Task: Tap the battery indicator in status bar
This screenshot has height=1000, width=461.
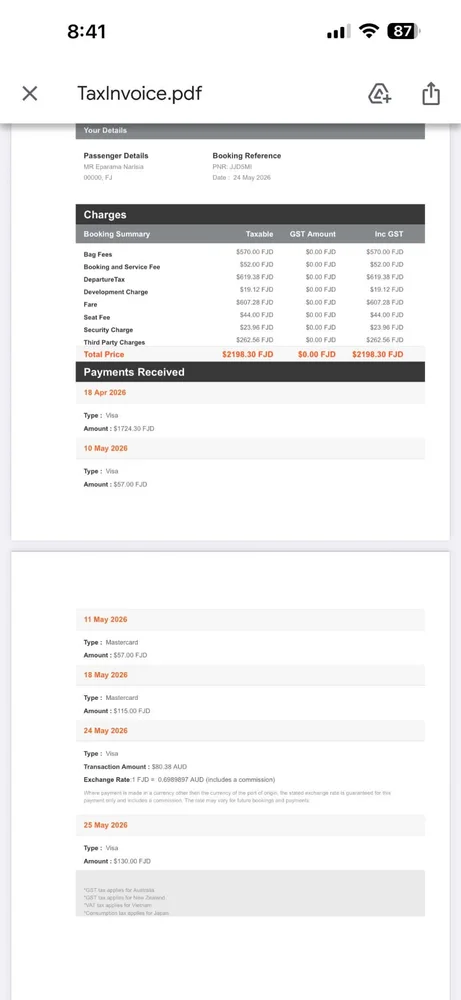Action: tap(404, 31)
